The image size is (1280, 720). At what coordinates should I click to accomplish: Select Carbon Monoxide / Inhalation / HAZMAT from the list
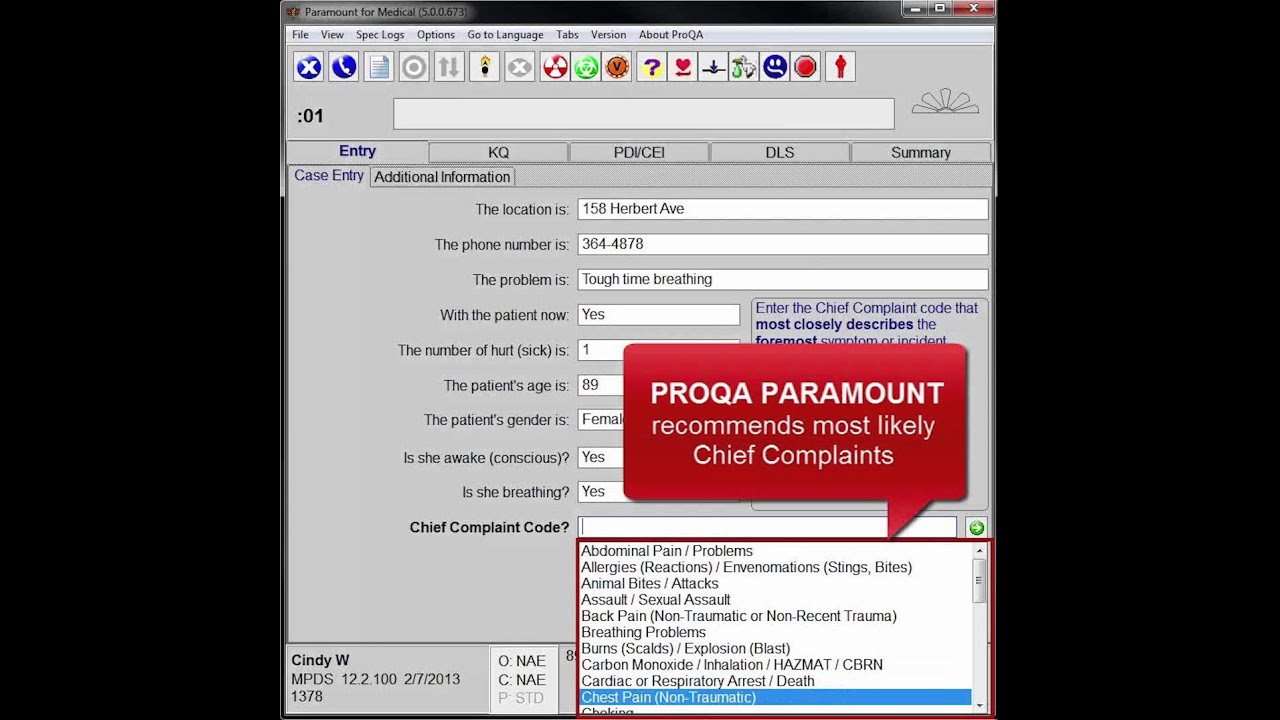775,665
